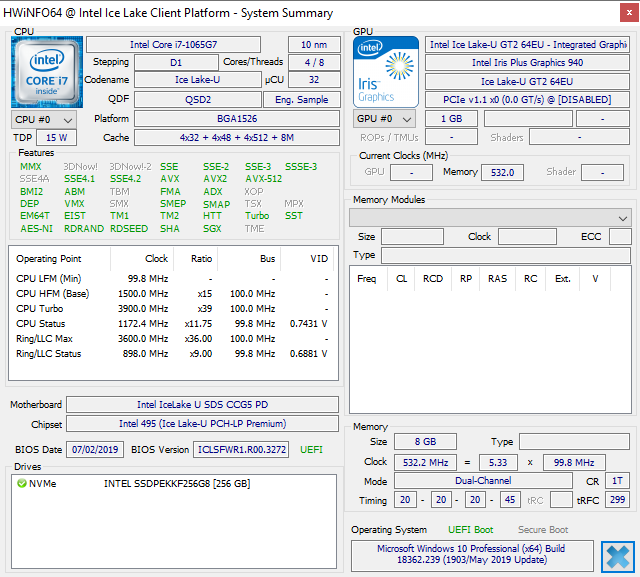This screenshot has height=577, width=640.
Task: Close the System Summary window
Action: 629,13
